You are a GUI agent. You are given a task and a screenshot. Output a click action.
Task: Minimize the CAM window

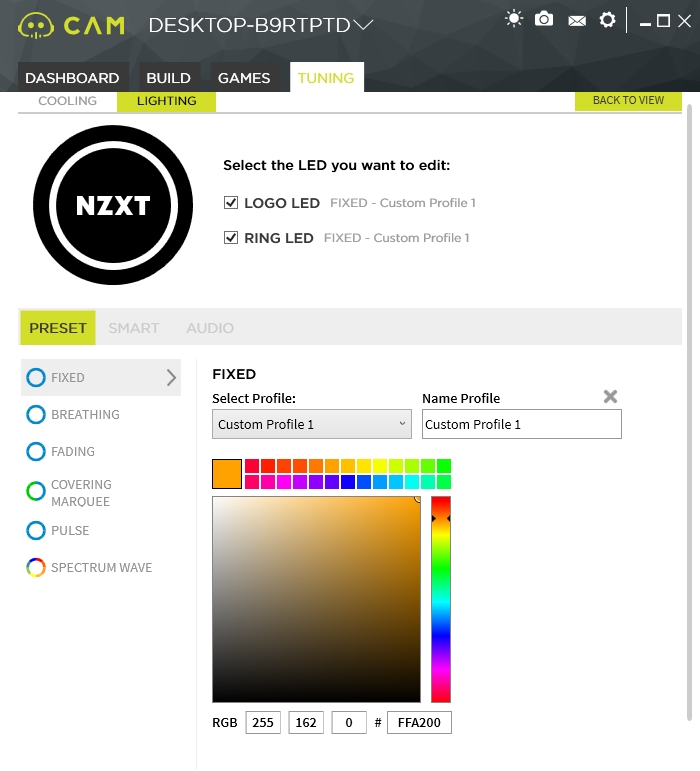click(x=645, y=24)
